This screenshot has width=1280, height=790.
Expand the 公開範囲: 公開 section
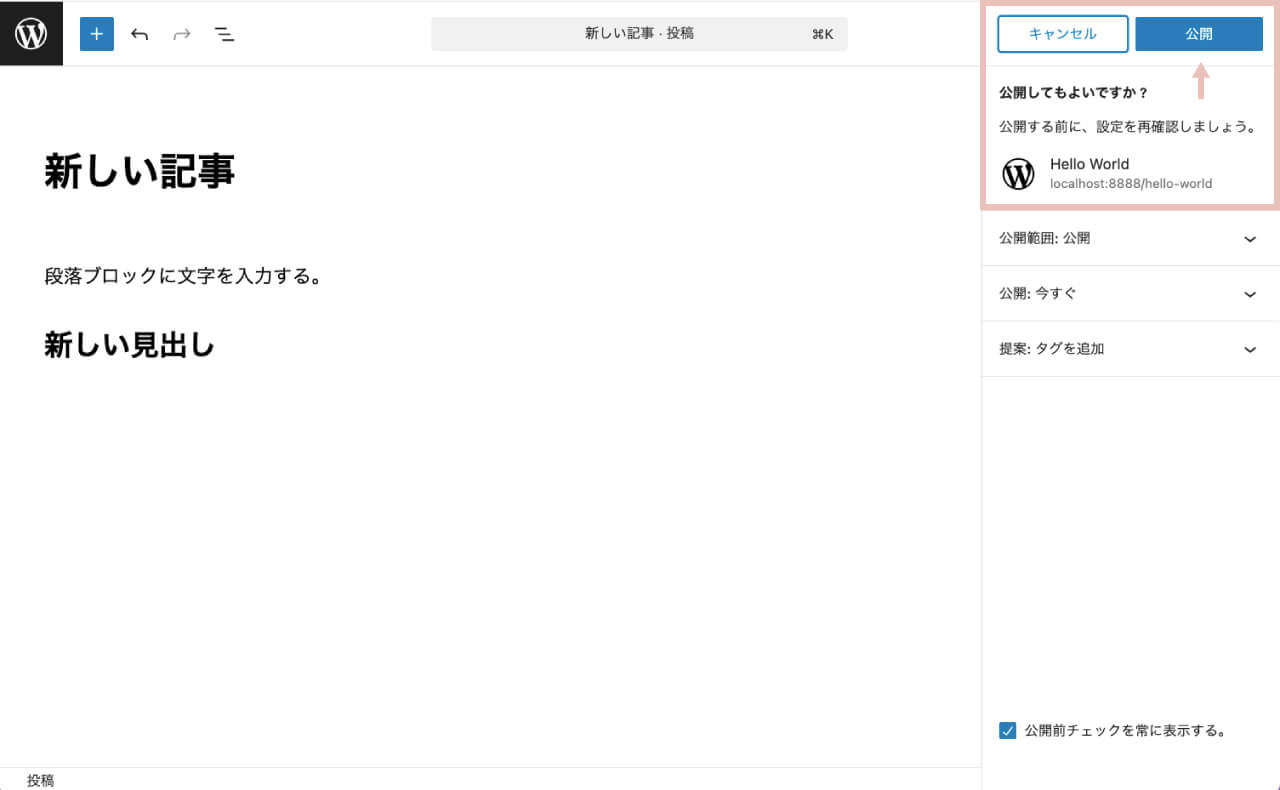[x=1129, y=238]
